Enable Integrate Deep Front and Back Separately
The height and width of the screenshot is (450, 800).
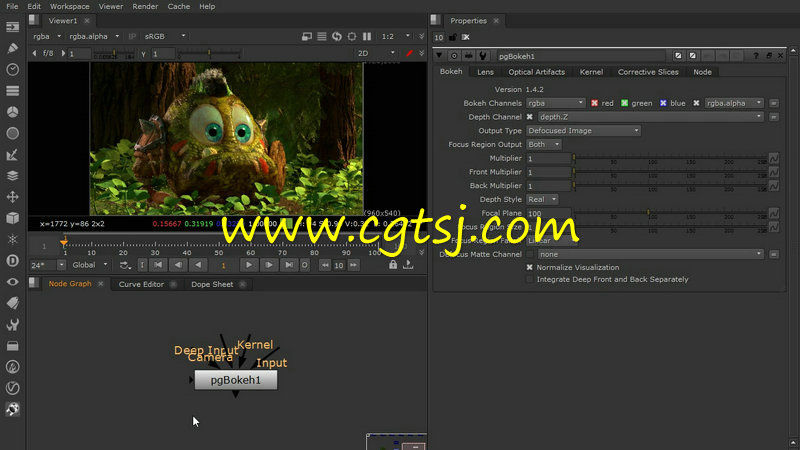530,280
